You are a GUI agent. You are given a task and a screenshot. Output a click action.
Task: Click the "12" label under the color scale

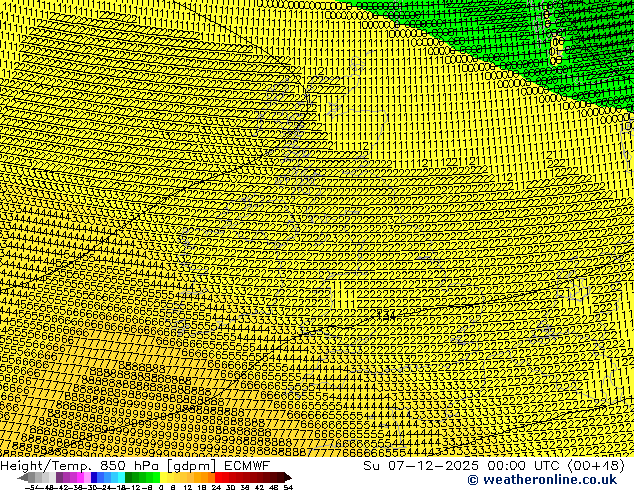[x=188, y=487]
